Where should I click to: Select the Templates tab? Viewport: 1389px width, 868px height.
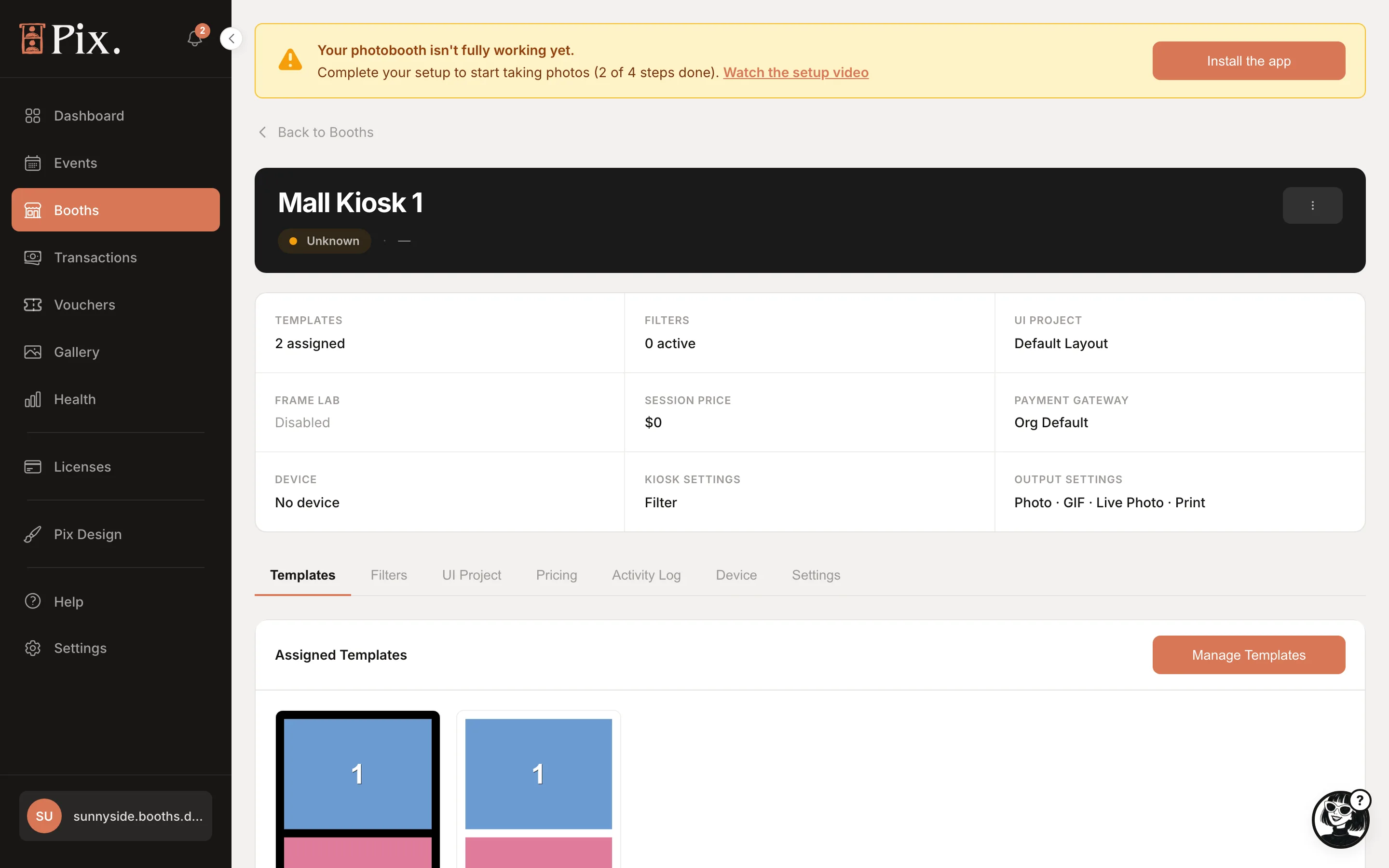302,575
